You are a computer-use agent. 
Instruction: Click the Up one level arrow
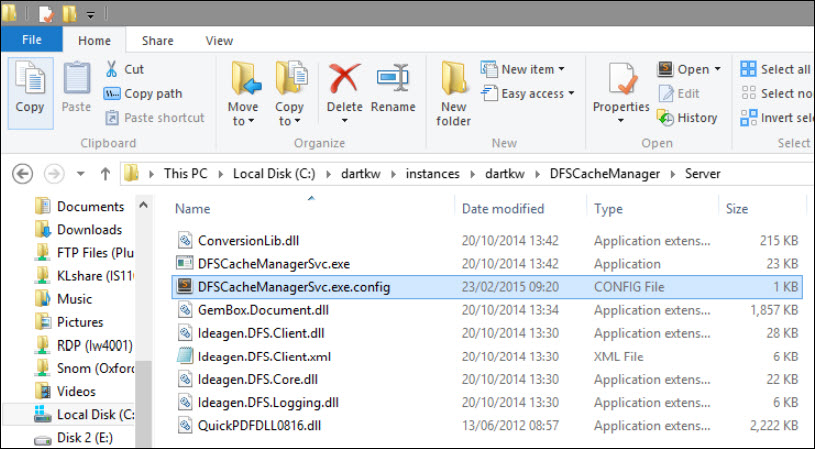106,174
